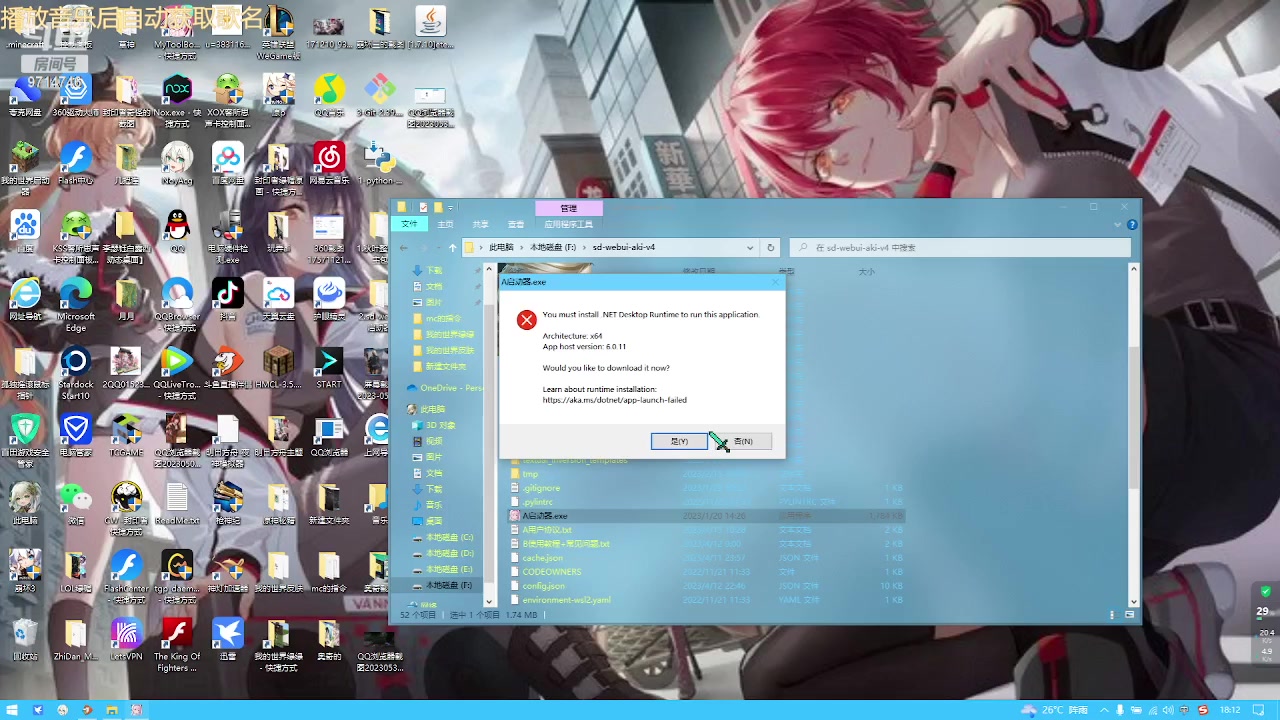Screen dimensions: 1280x720
Task: Click the File Explorer taskbar icon
Action: click(112, 710)
